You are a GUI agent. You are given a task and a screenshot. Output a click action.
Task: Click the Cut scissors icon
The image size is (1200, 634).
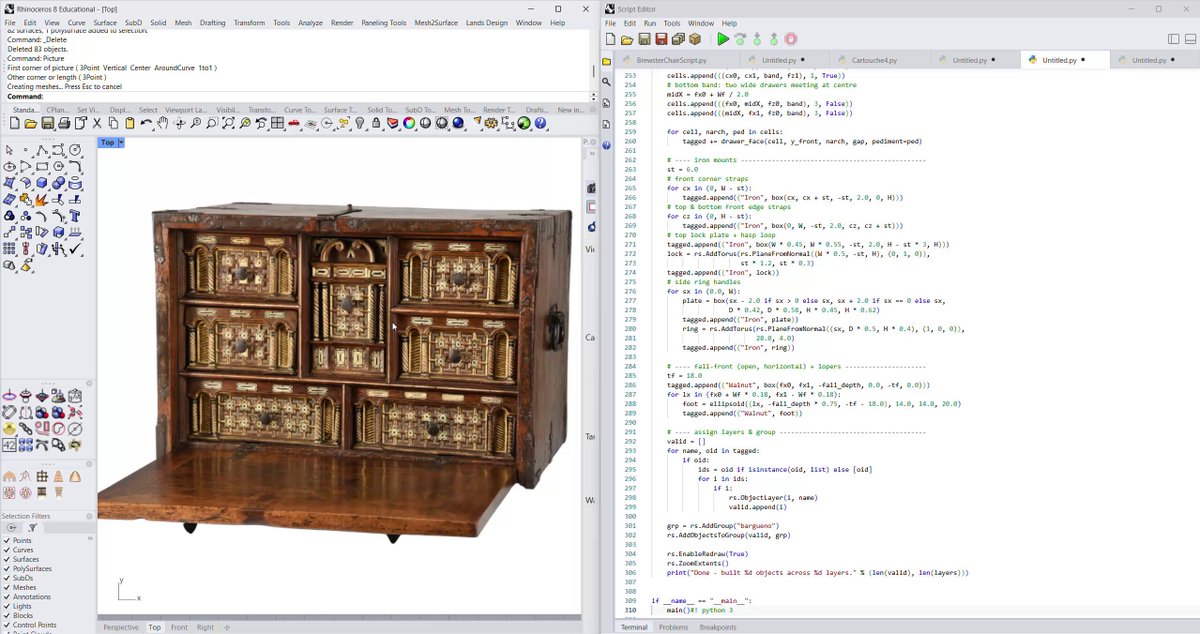click(97, 123)
